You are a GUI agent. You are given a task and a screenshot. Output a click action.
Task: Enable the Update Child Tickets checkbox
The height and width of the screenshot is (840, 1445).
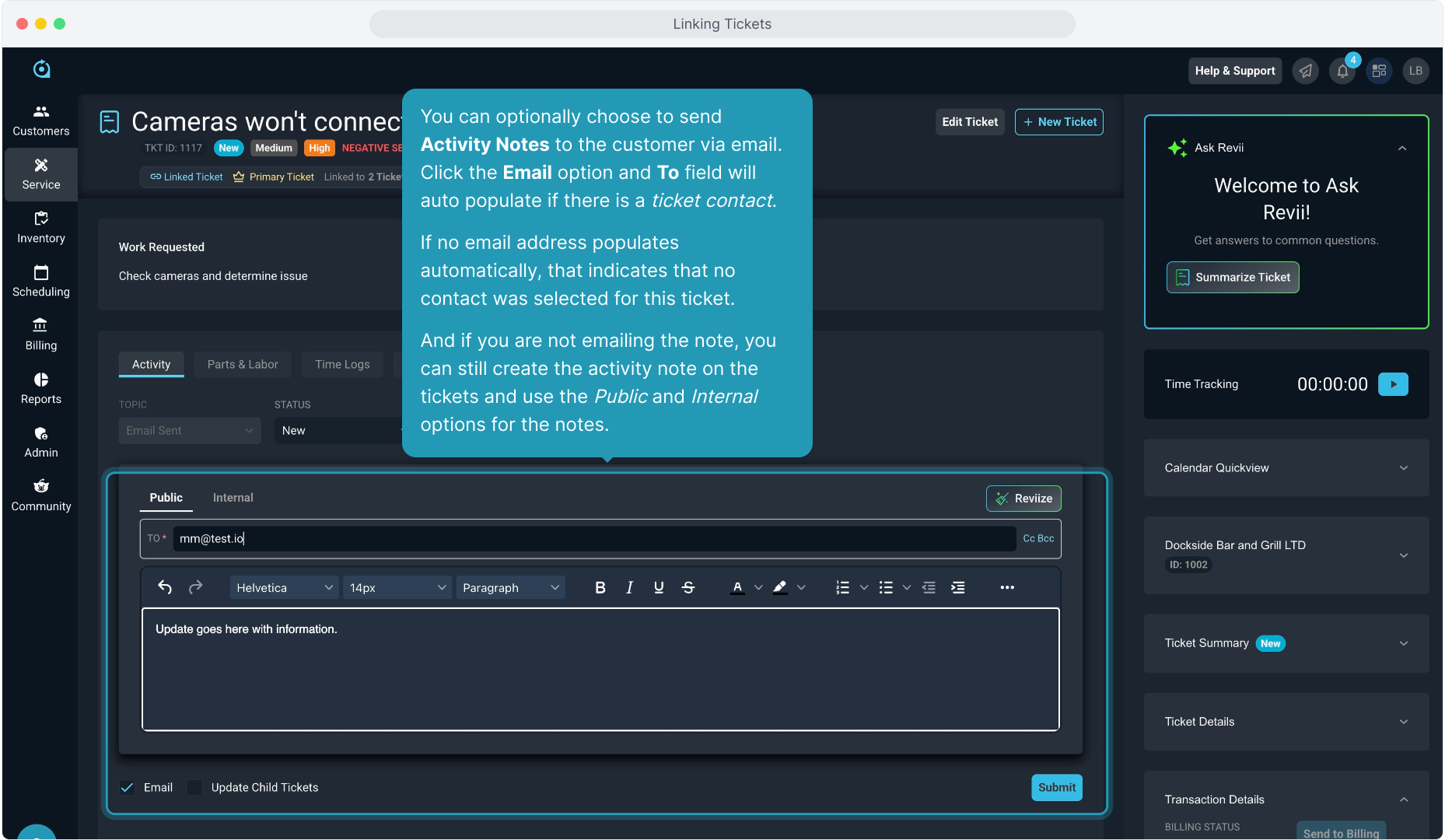click(x=195, y=788)
